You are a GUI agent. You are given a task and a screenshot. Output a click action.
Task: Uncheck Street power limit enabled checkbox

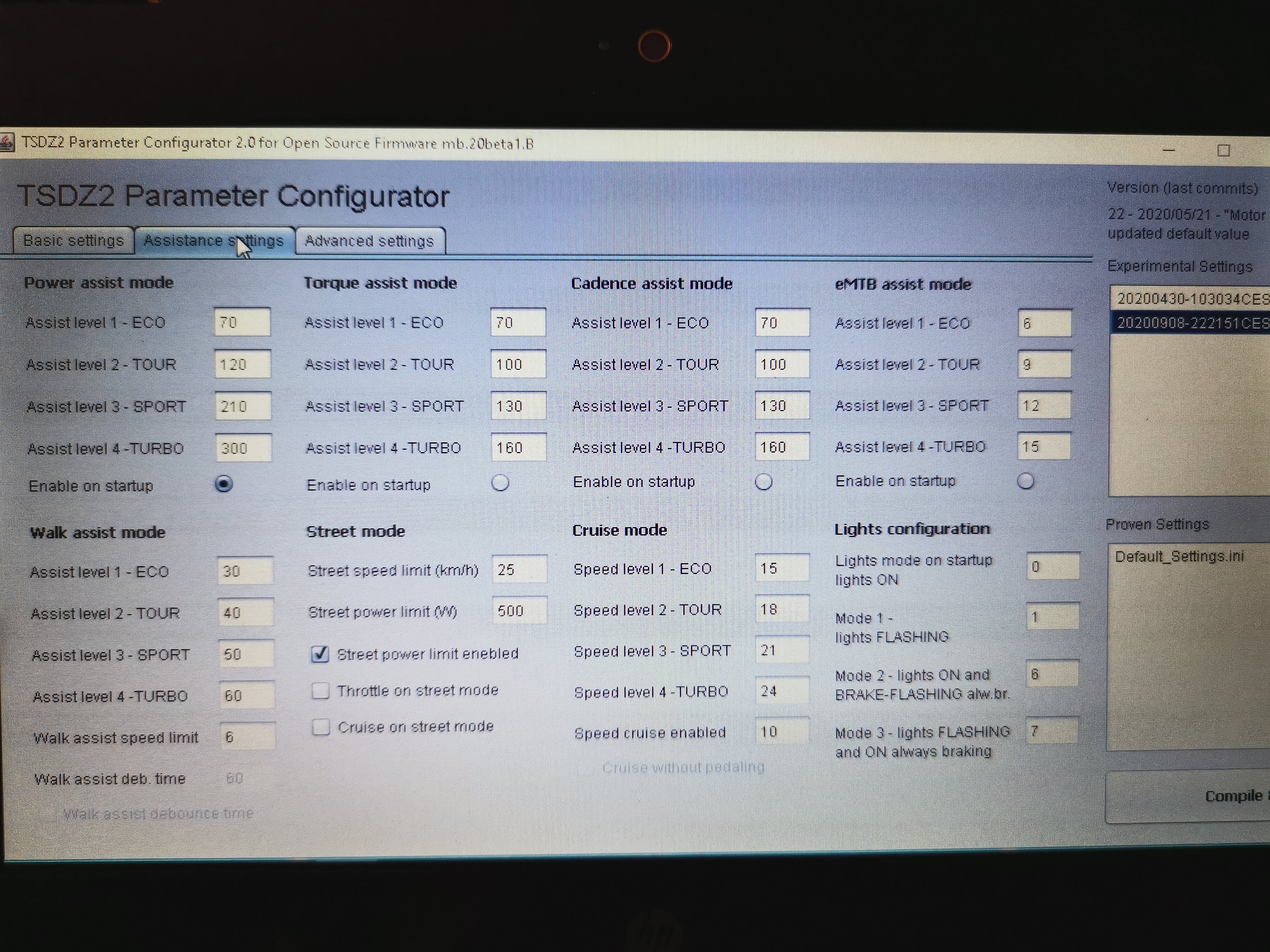click(x=320, y=654)
